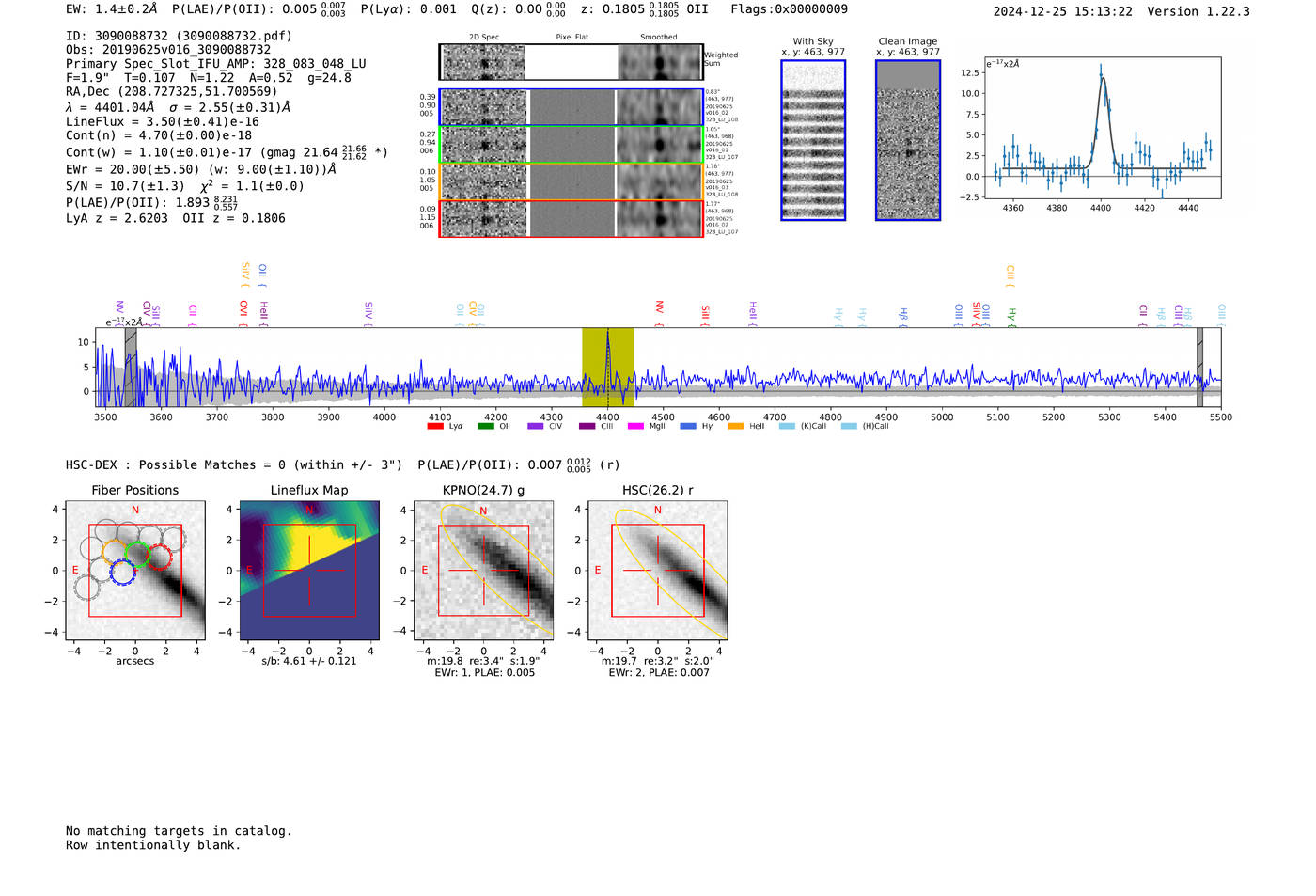This screenshot has width=1316, height=896.
Task: Click the gray hatched band near 3550Å
Action: 131,367
